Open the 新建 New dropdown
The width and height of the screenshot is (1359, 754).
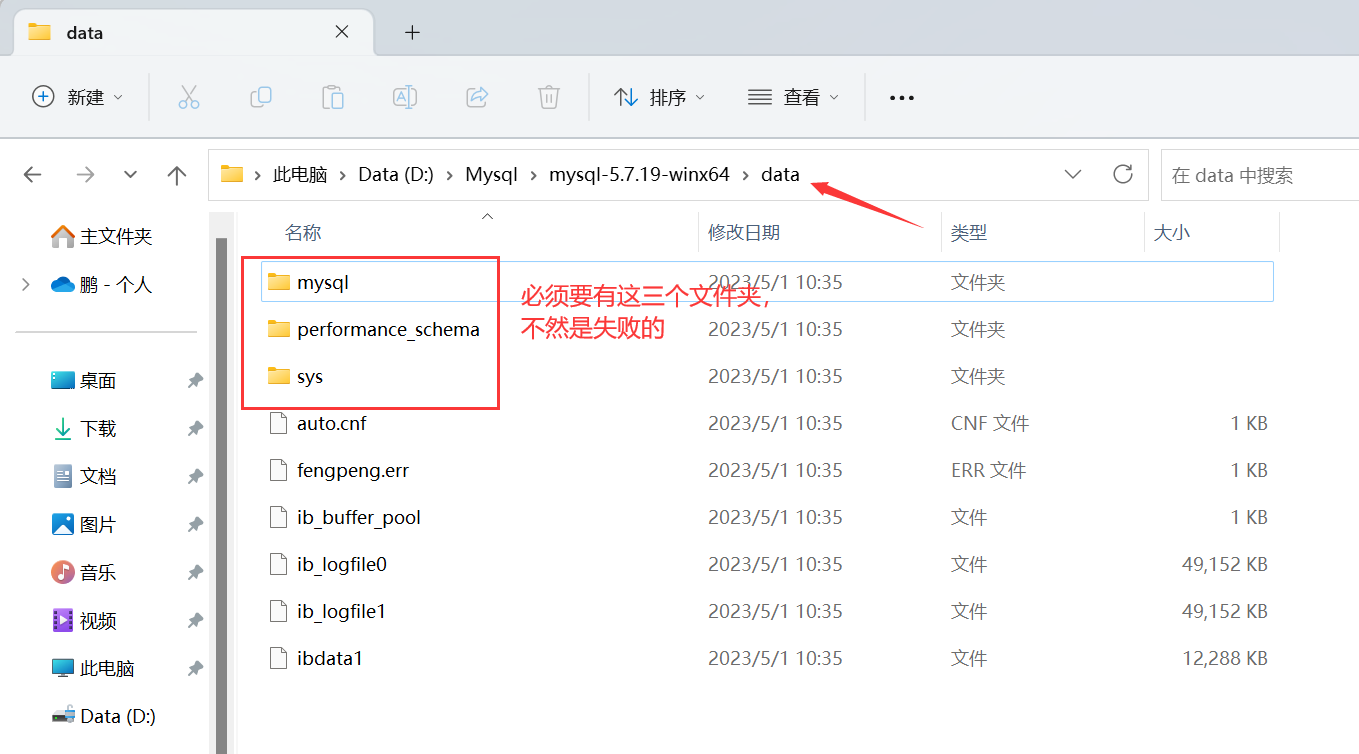[x=78, y=97]
